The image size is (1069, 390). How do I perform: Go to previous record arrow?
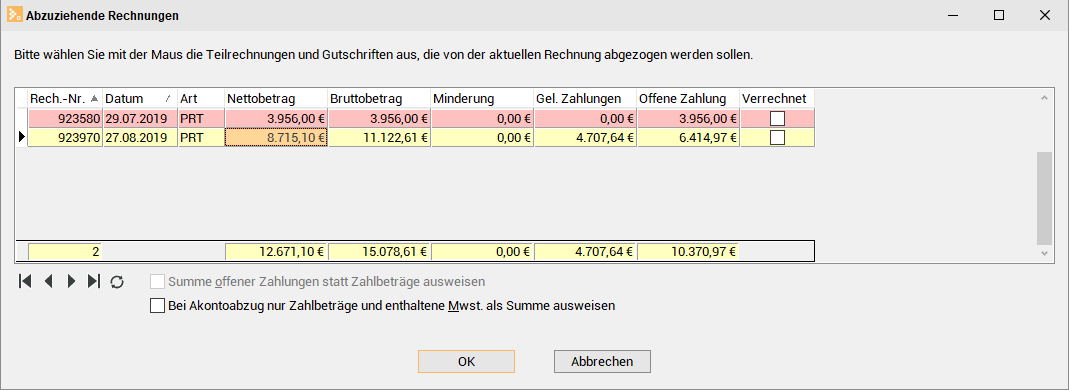tap(48, 282)
